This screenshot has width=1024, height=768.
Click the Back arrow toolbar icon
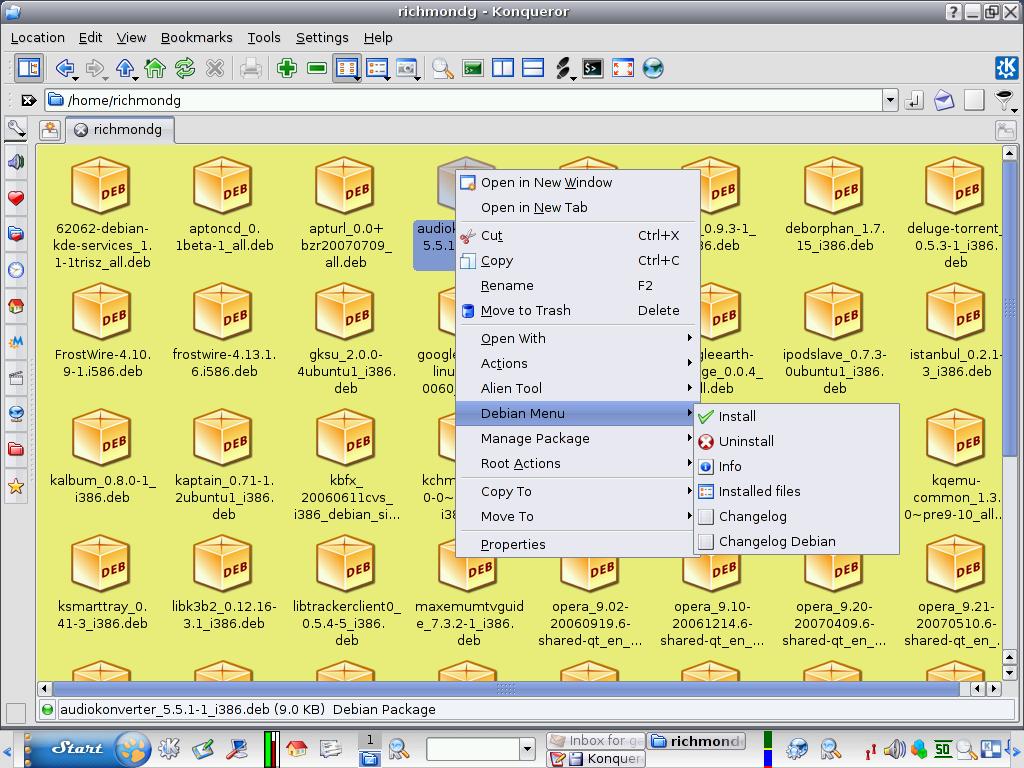pyautogui.click(x=65, y=68)
